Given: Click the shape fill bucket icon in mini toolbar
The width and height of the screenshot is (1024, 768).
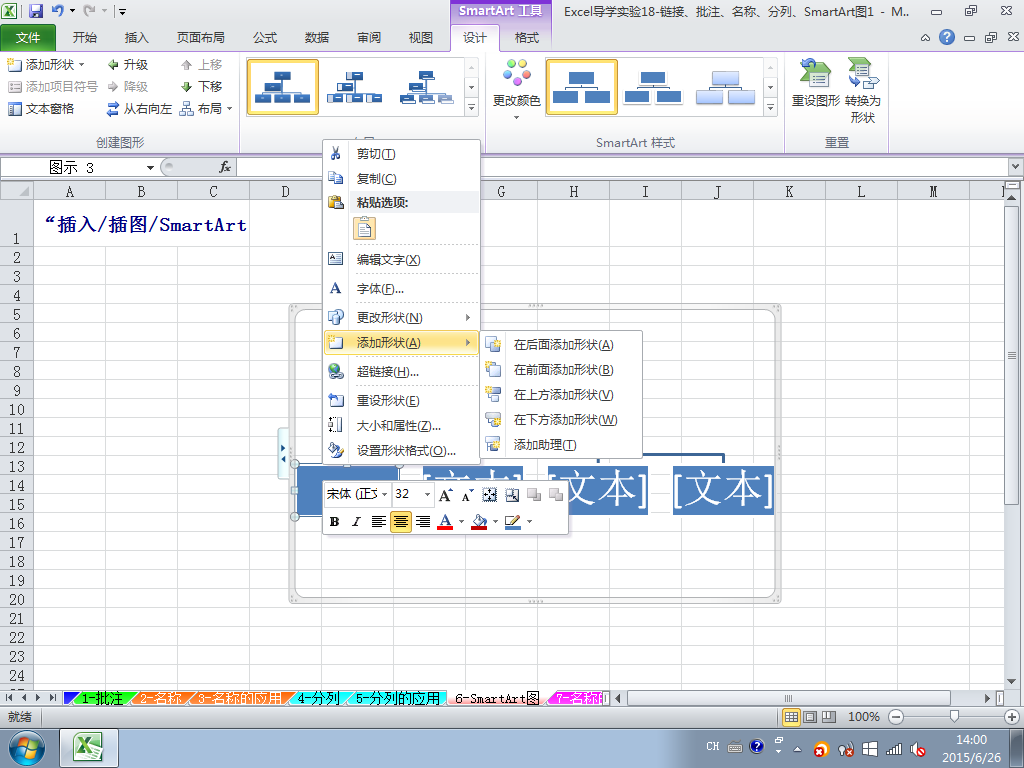Looking at the screenshot, I should [479, 521].
